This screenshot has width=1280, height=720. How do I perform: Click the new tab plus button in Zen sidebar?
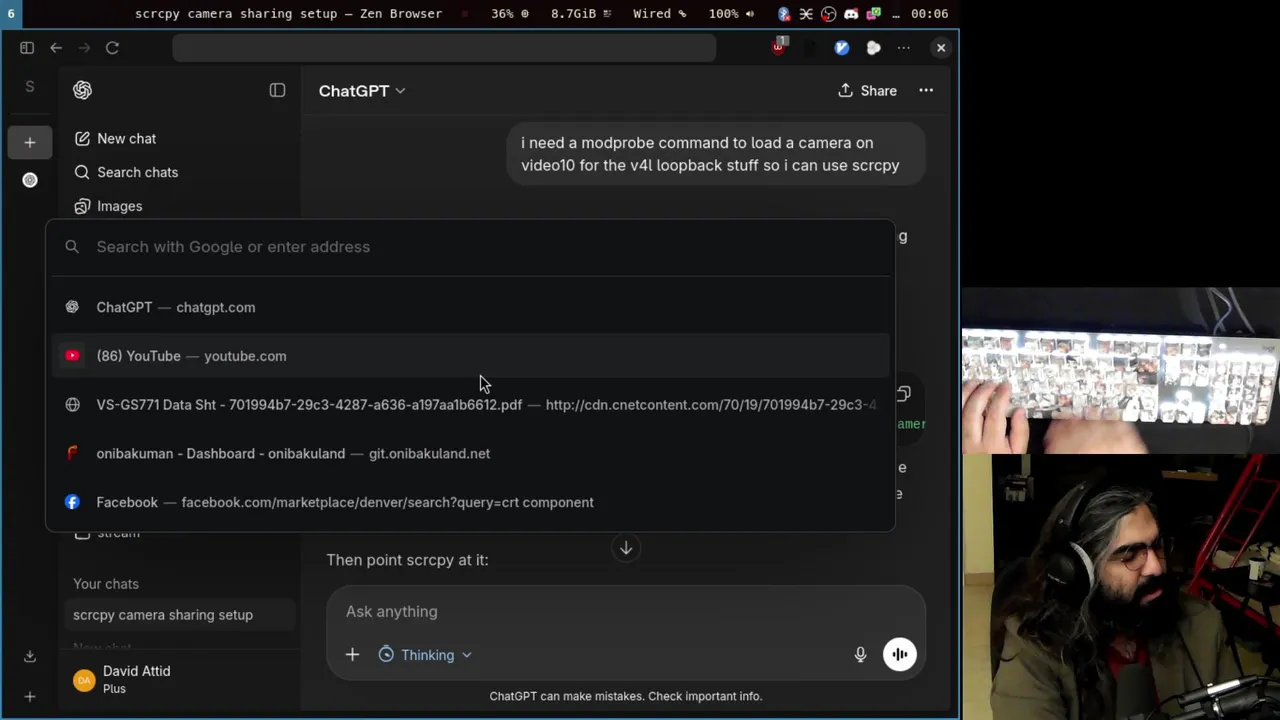coord(30,143)
